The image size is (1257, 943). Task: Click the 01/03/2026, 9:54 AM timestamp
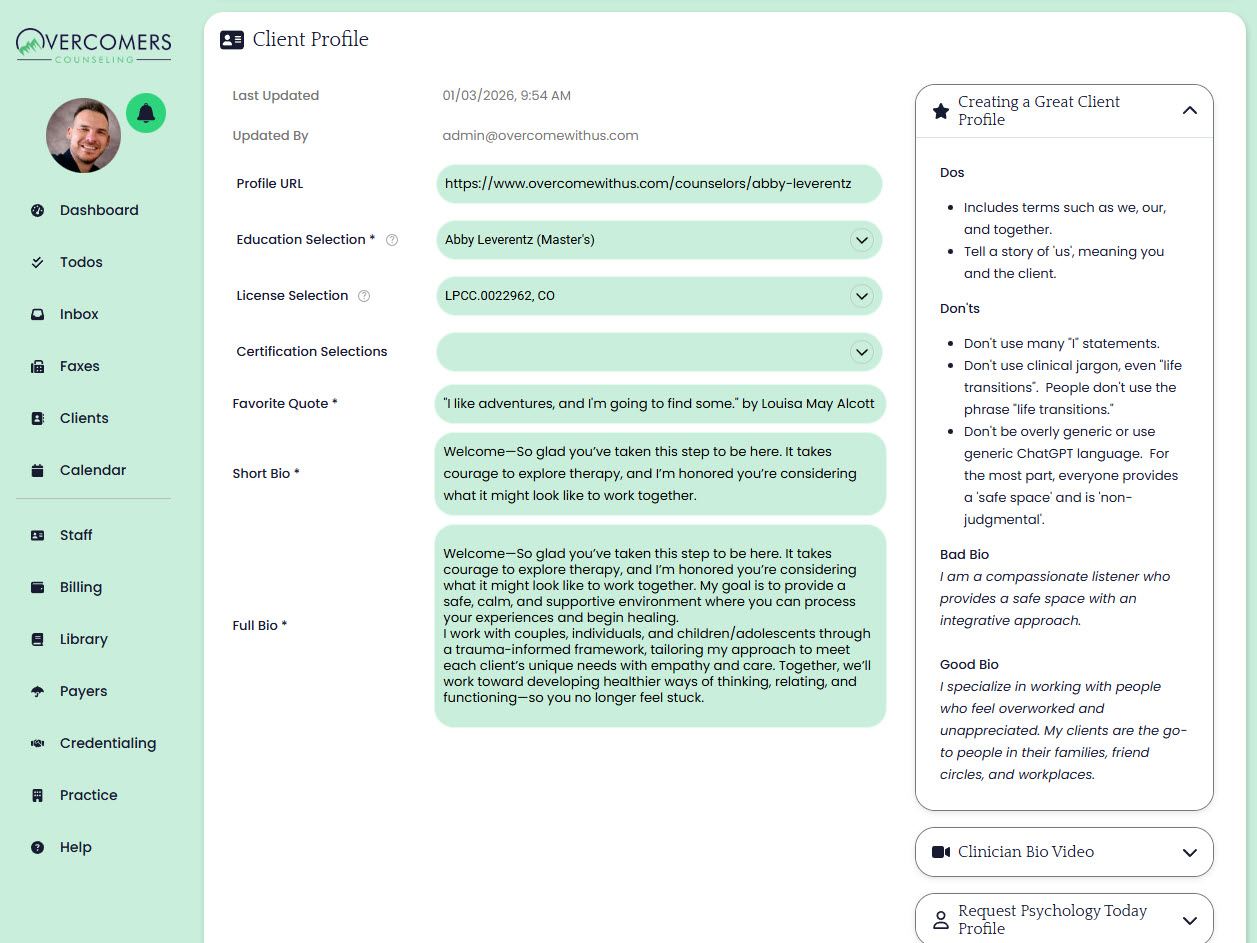coord(507,96)
